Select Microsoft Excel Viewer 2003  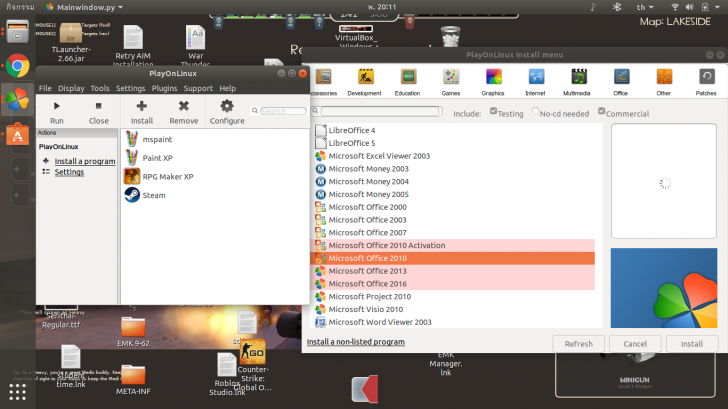click(x=452, y=156)
